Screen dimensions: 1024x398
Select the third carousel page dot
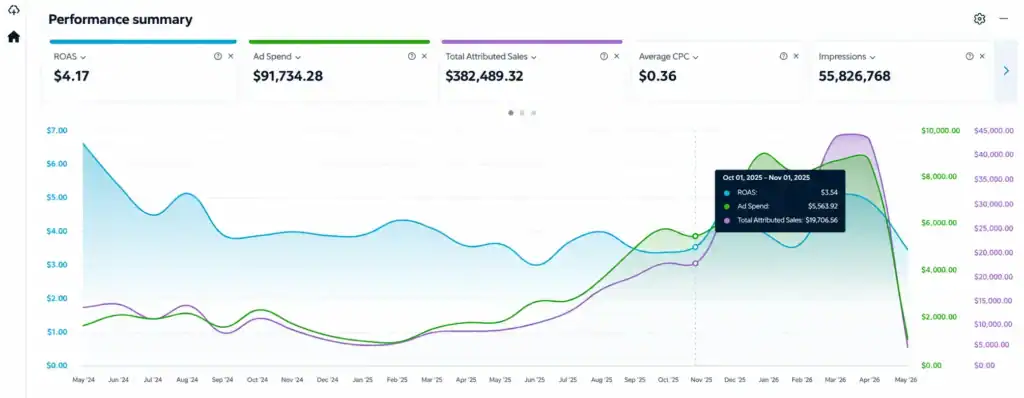click(534, 112)
